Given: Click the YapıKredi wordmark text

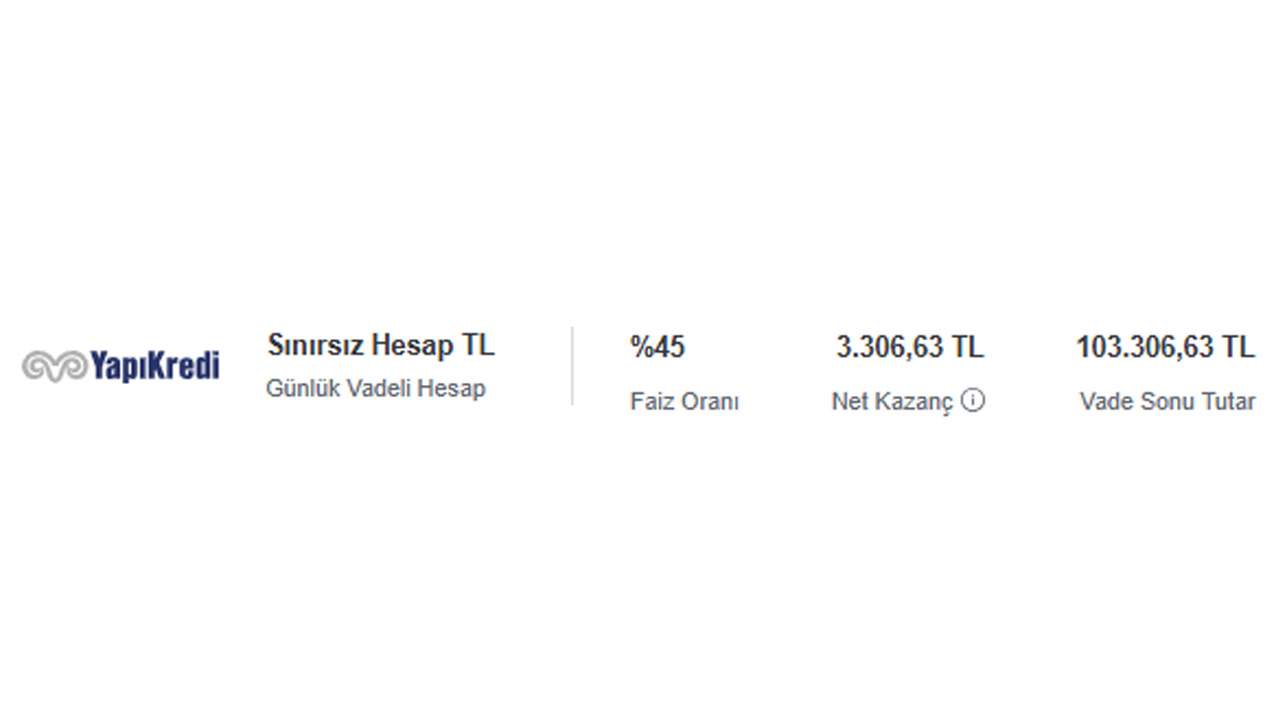Looking at the screenshot, I should click(x=154, y=365).
